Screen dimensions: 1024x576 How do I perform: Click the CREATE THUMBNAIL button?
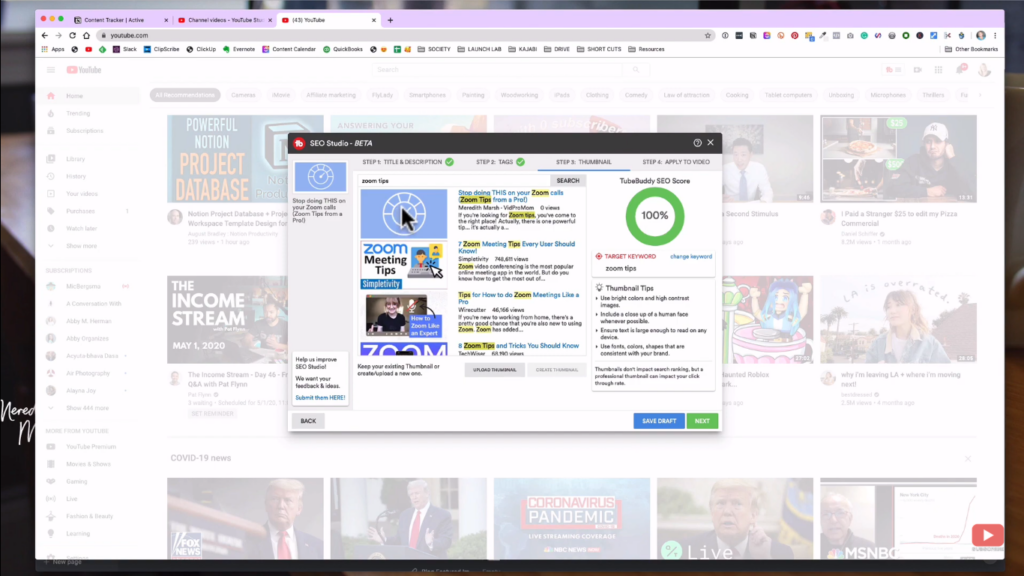pos(556,370)
